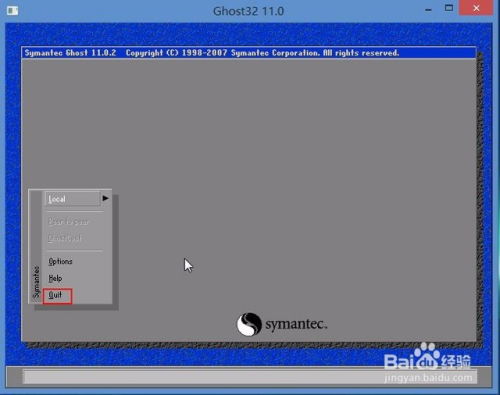Click the symantec wordmark text
500x395 pixels.
point(296,324)
